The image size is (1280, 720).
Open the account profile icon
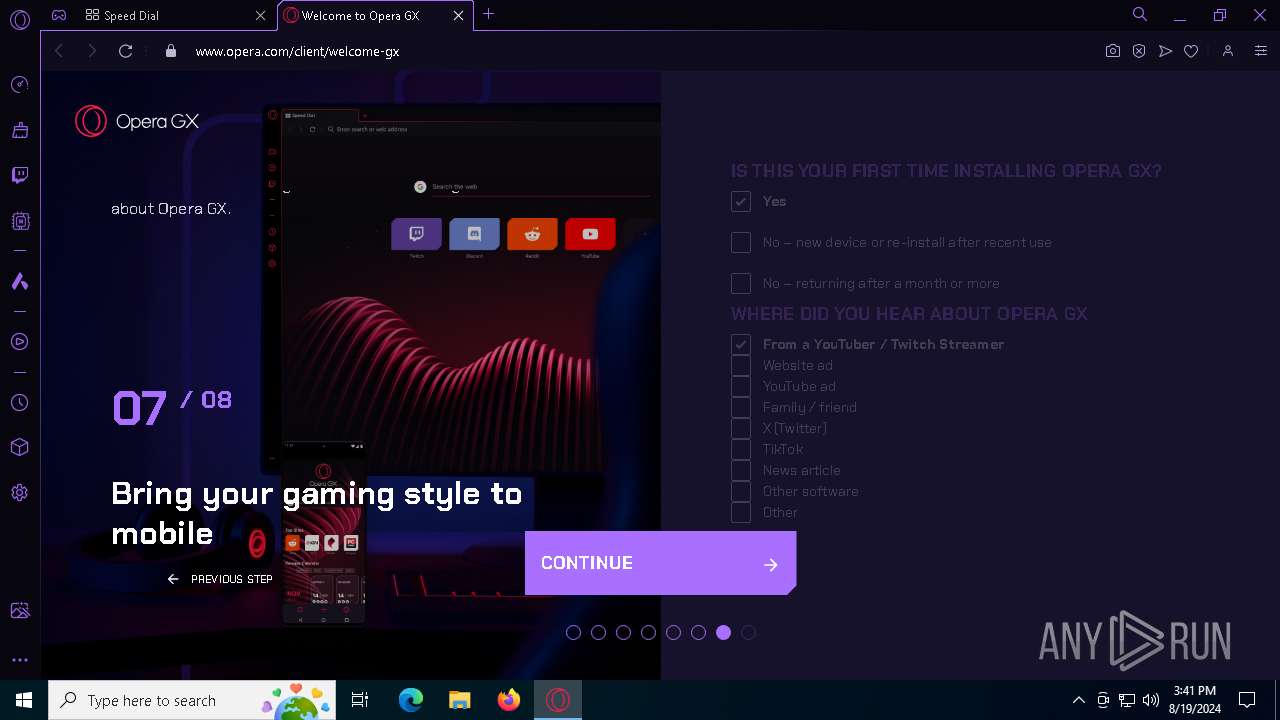(1228, 51)
